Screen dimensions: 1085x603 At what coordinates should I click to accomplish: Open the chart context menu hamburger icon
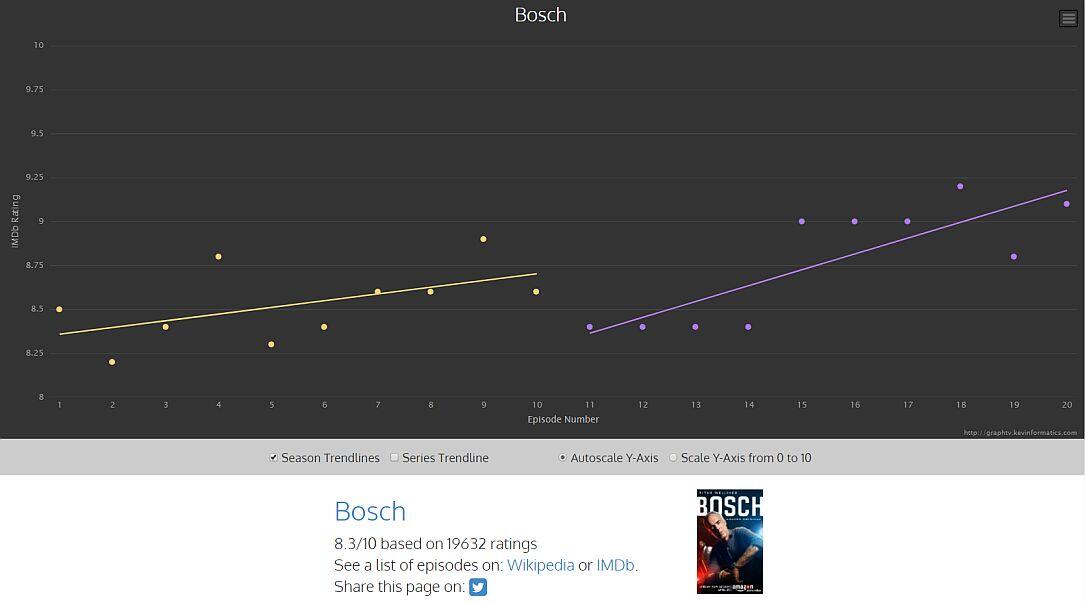pyautogui.click(x=1068, y=18)
